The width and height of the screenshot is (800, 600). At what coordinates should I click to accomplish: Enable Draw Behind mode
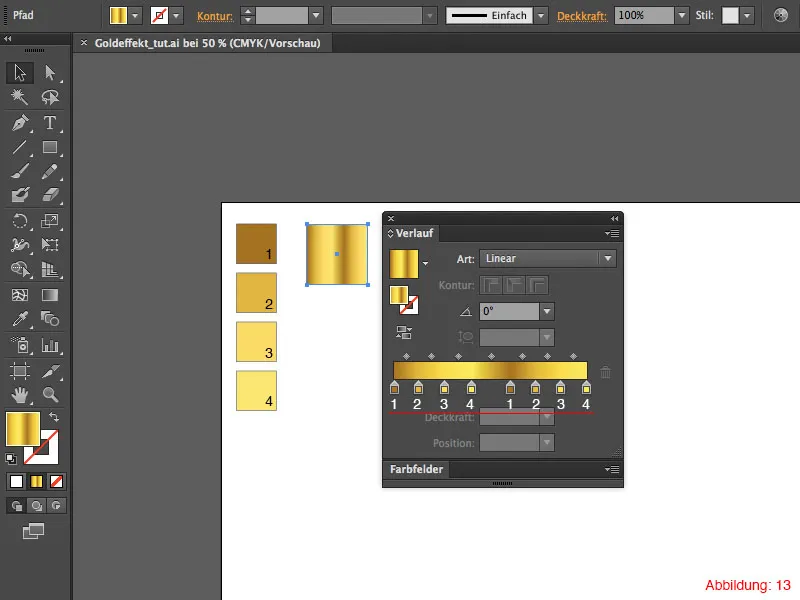tap(36, 506)
